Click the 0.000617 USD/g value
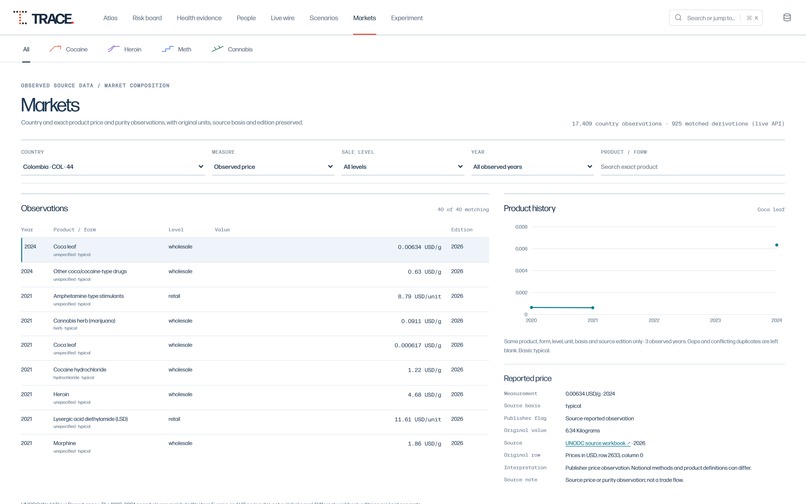The height and width of the screenshot is (504, 806). [418, 345]
